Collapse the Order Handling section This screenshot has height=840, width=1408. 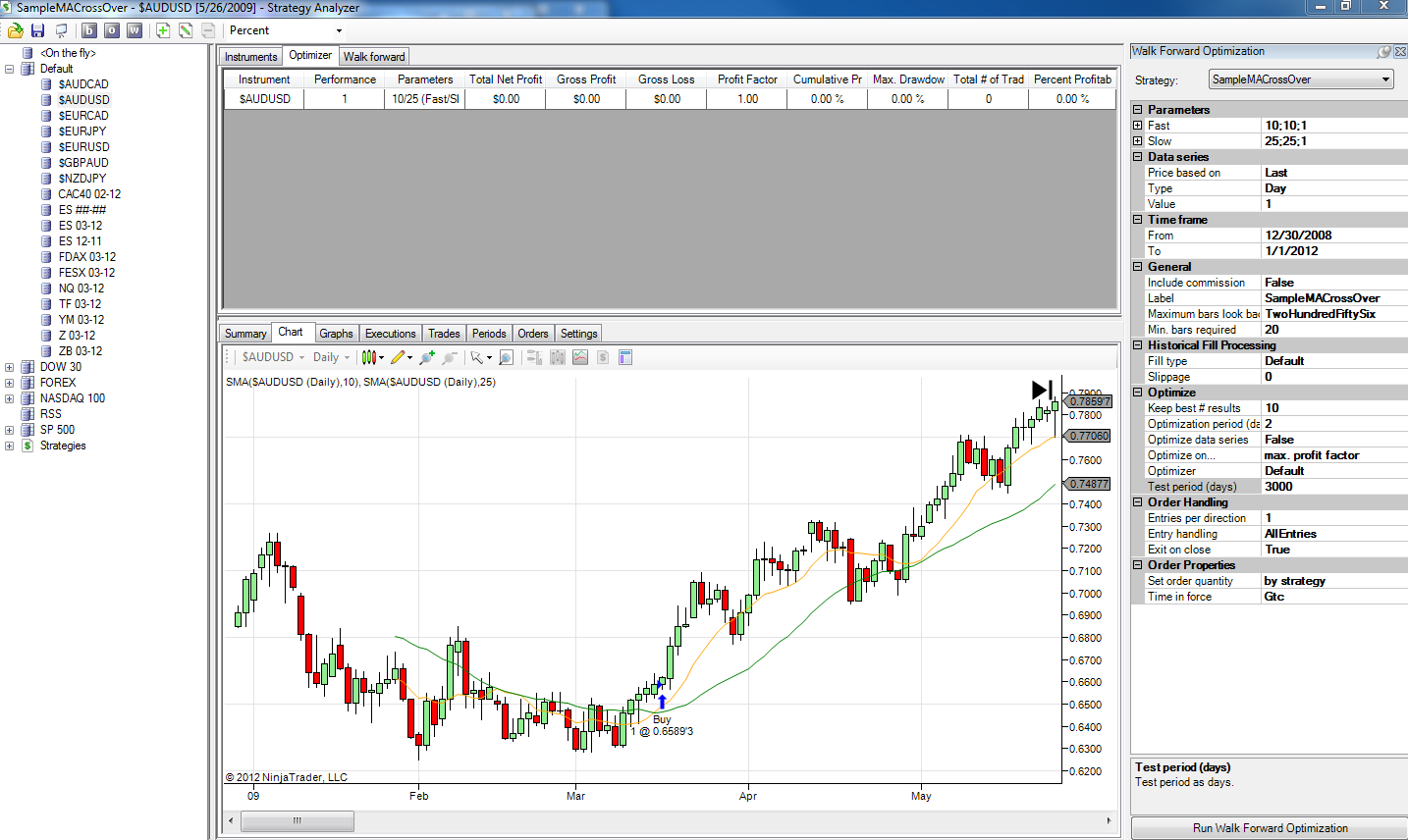click(x=1138, y=502)
